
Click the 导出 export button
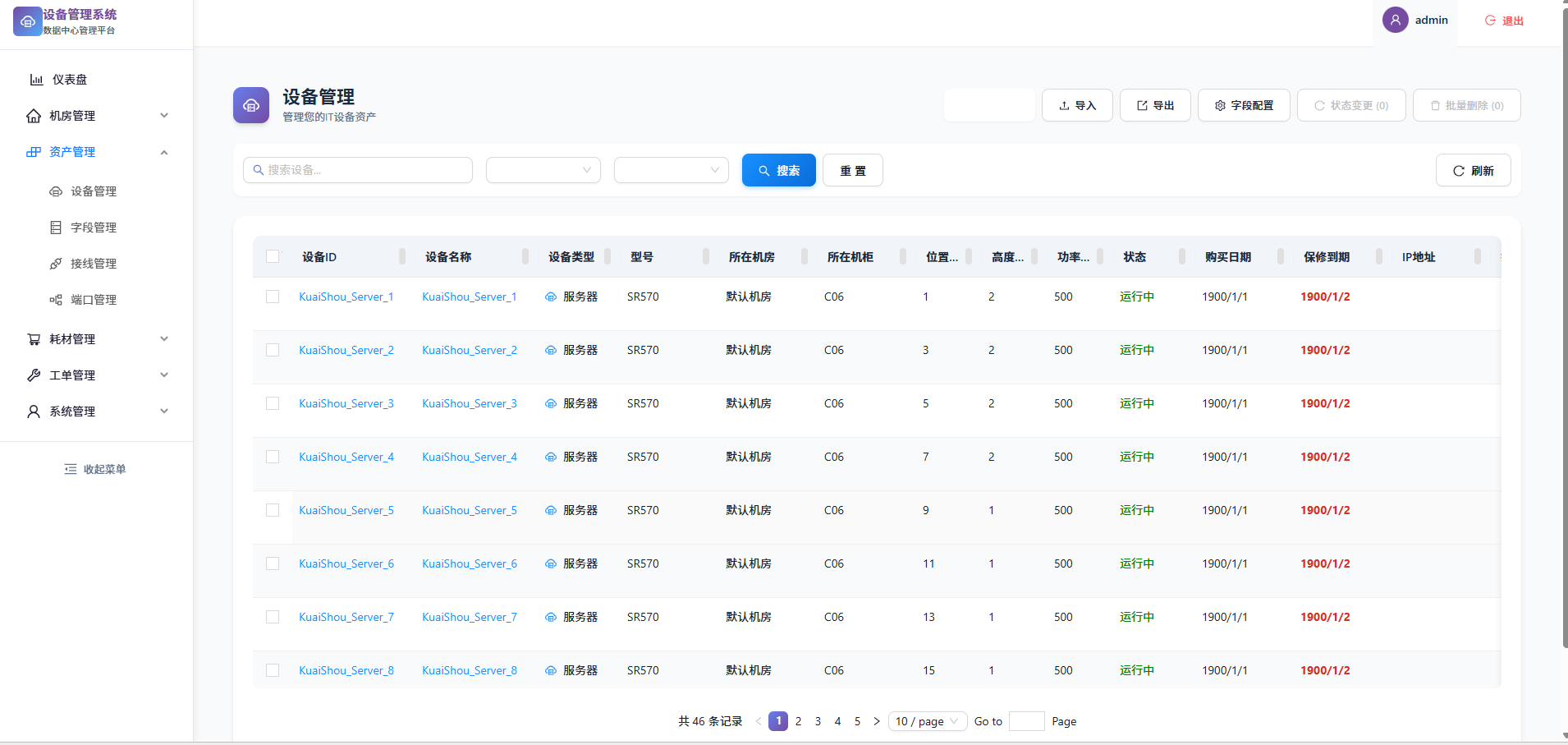[1155, 105]
